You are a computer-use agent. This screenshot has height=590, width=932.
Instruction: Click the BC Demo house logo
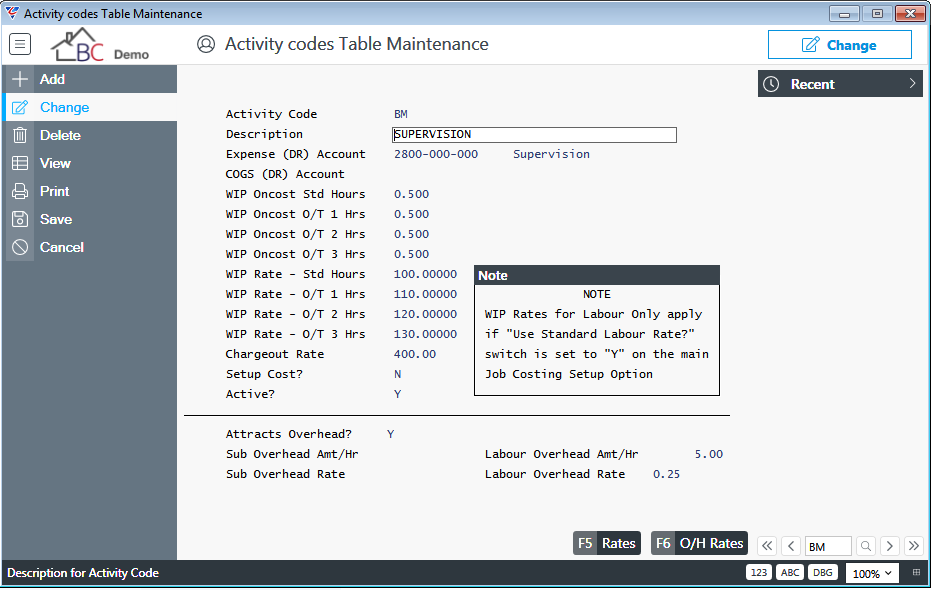99,45
